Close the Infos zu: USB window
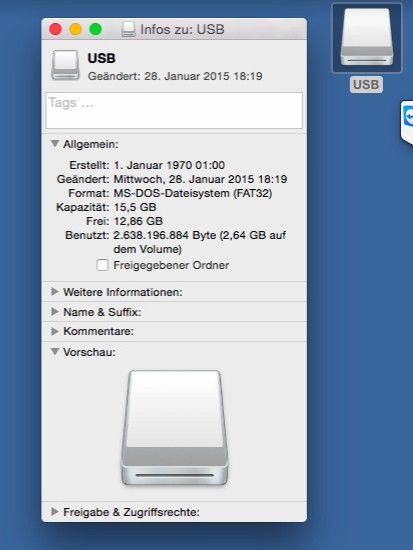This screenshot has height=550, width=413. tap(55, 29)
